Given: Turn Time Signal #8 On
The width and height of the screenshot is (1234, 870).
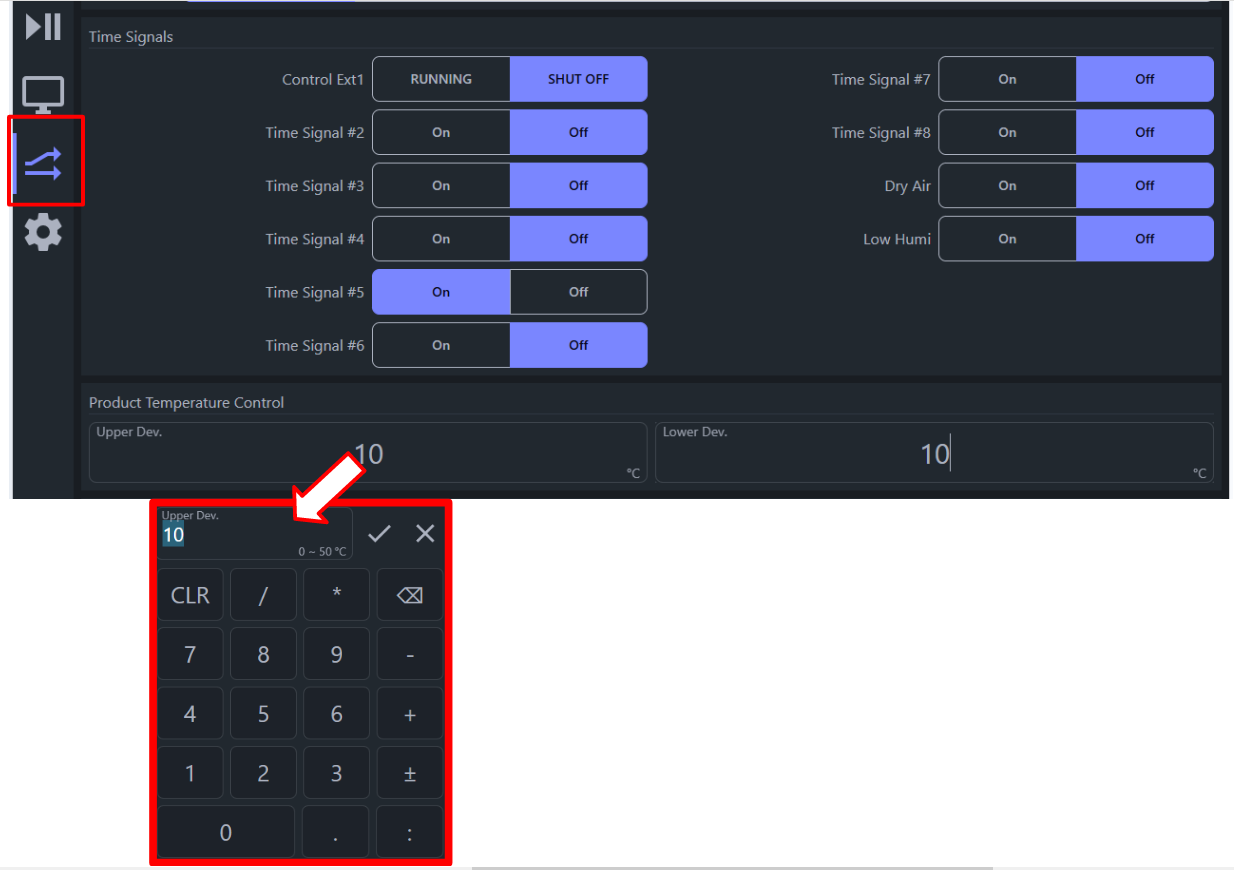Looking at the screenshot, I should tap(1007, 132).
